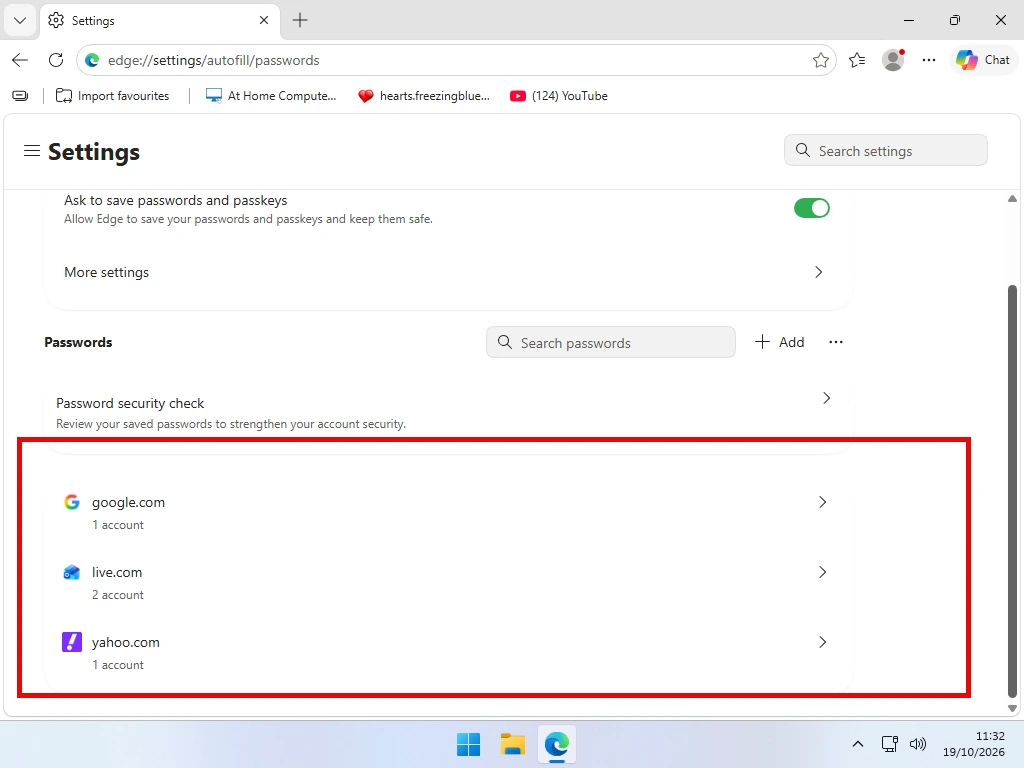Click the scrollbar down arrow

point(1012,709)
